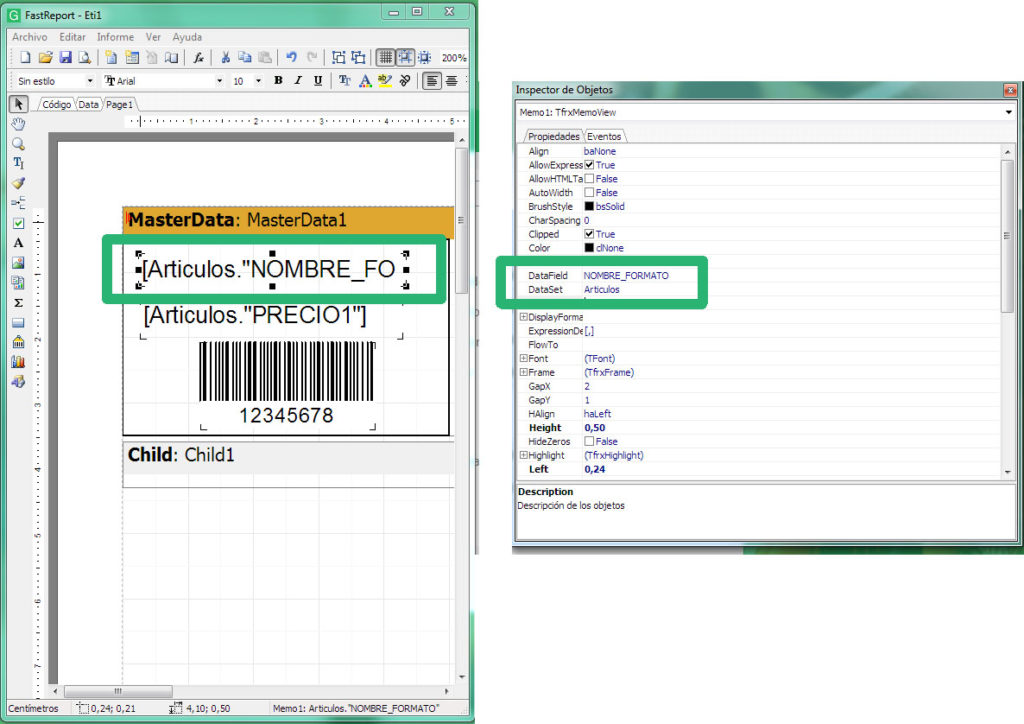Open the Editar menu
The height and width of the screenshot is (724, 1024).
click(x=72, y=37)
